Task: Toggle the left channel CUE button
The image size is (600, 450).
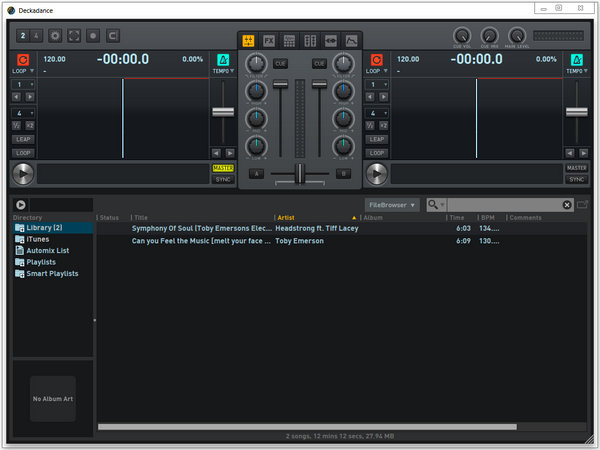Action: tap(280, 63)
